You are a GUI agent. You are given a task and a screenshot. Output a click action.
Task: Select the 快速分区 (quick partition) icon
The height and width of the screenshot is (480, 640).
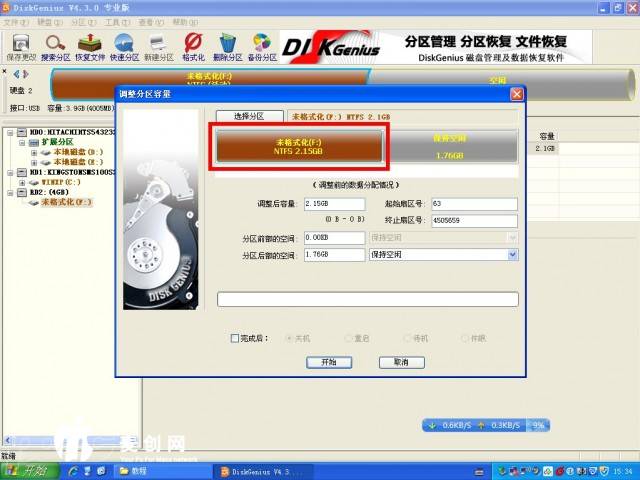[125, 45]
